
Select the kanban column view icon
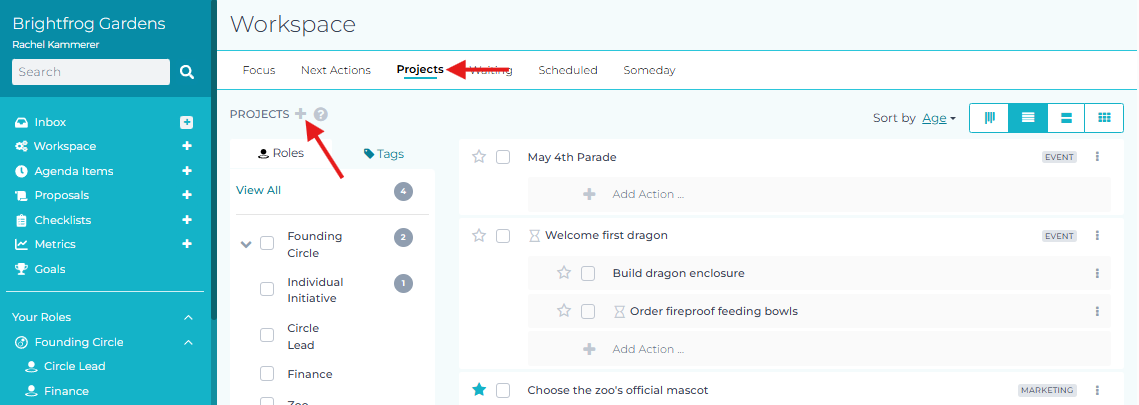click(990, 118)
